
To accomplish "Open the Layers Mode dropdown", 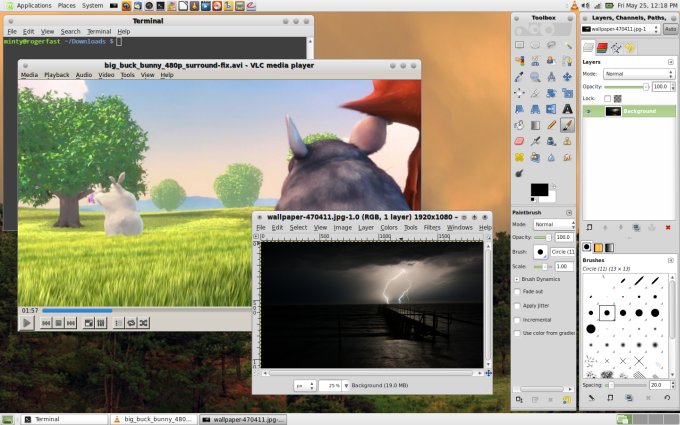I will click(x=639, y=74).
